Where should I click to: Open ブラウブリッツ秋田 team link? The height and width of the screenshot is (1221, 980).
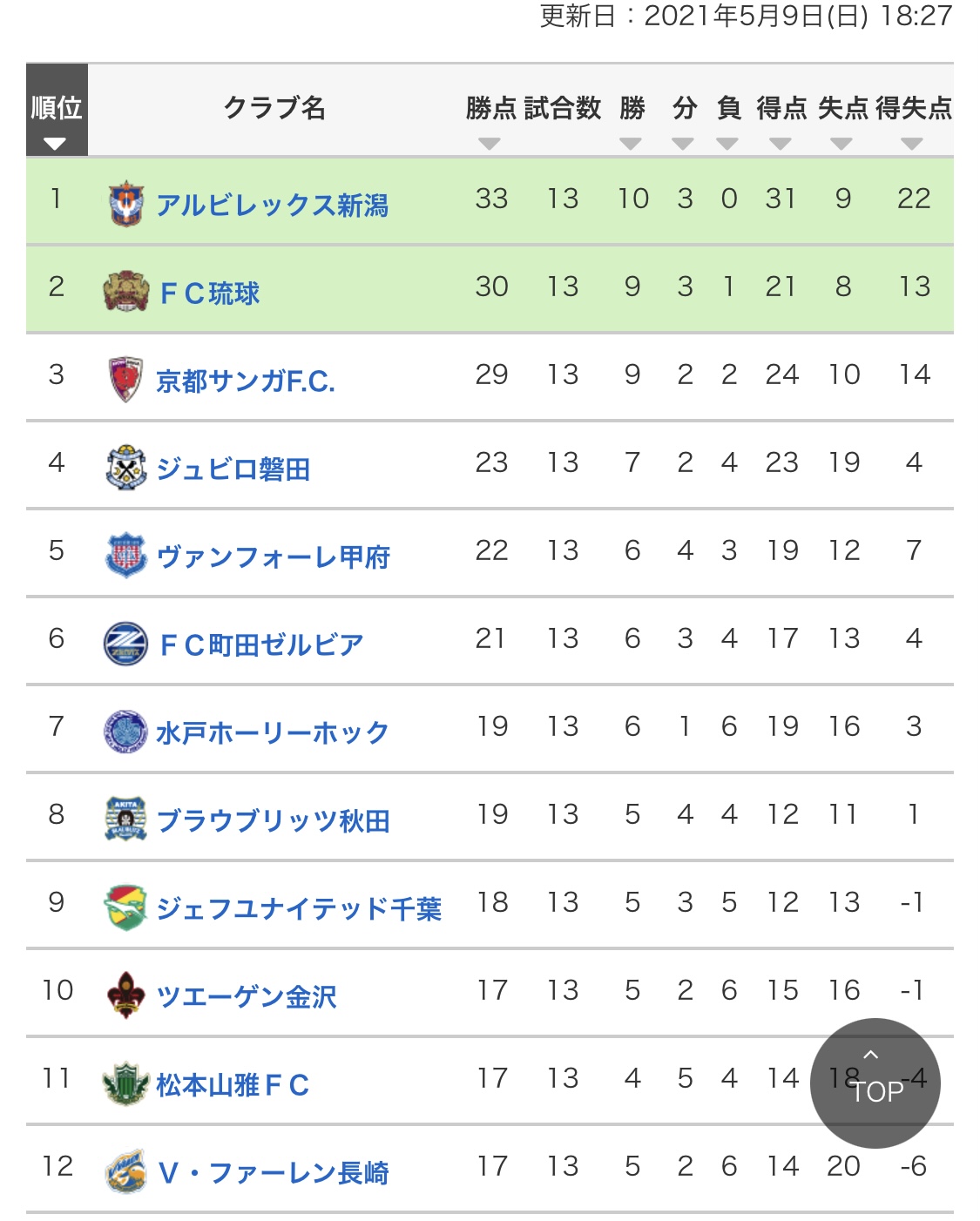click(x=273, y=820)
